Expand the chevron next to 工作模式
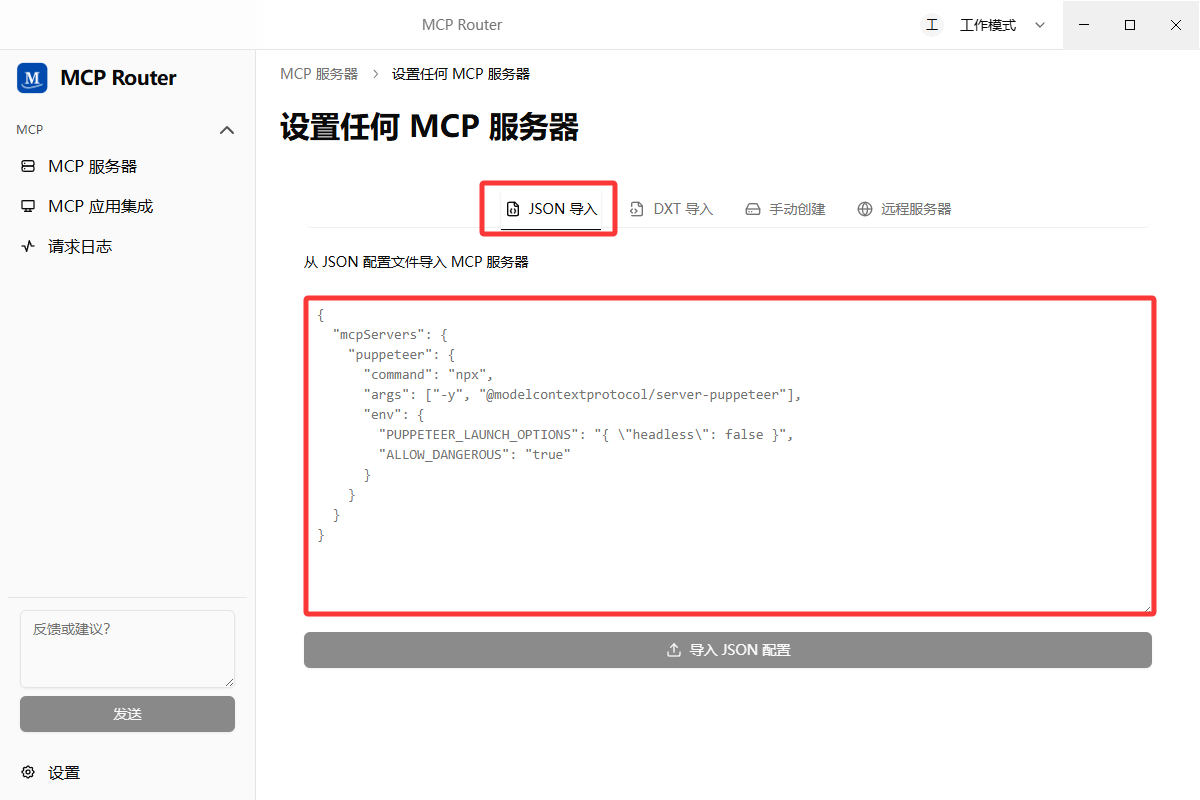This screenshot has width=1200, height=800. point(1040,25)
